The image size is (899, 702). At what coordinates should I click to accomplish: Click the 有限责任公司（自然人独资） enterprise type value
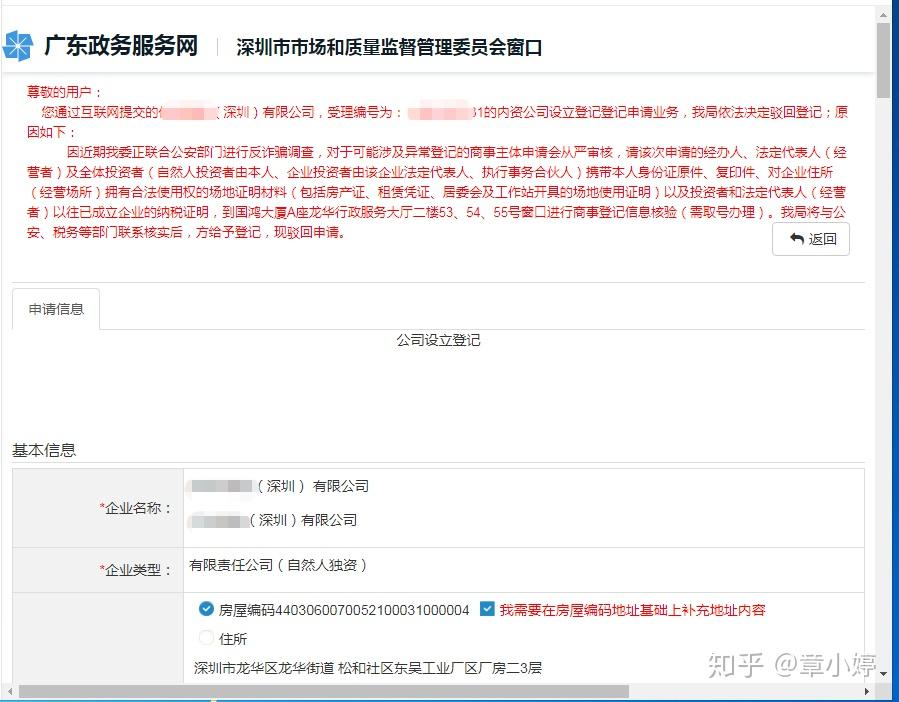point(278,565)
